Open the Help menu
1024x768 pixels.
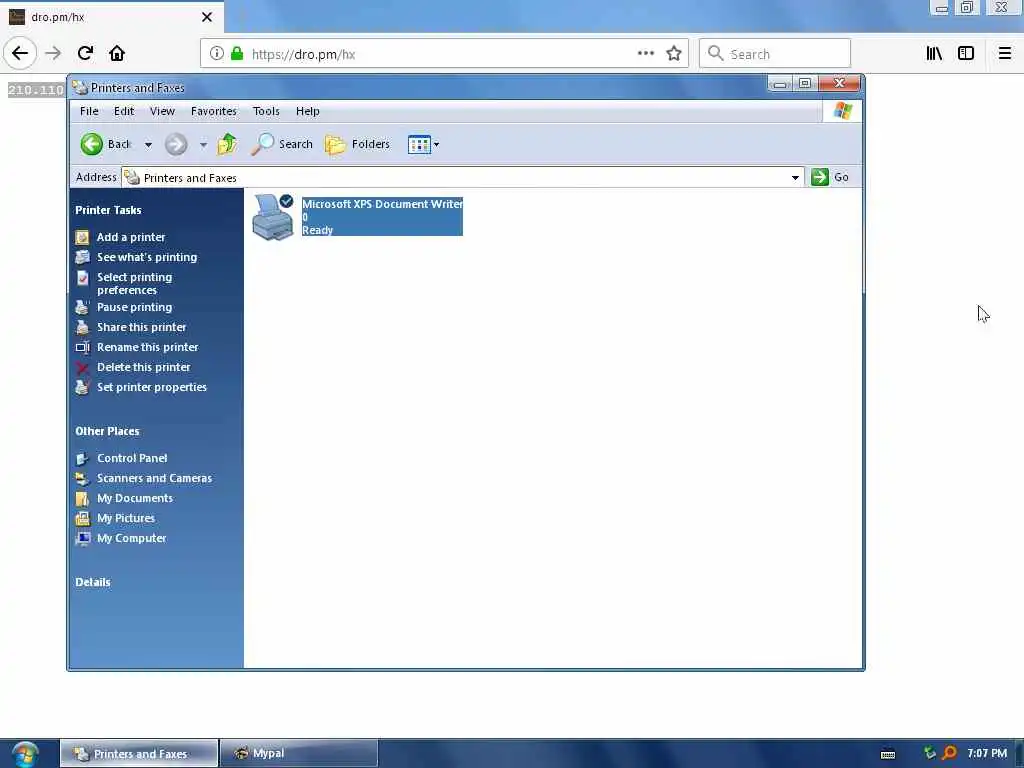pyautogui.click(x=308, y=111)
